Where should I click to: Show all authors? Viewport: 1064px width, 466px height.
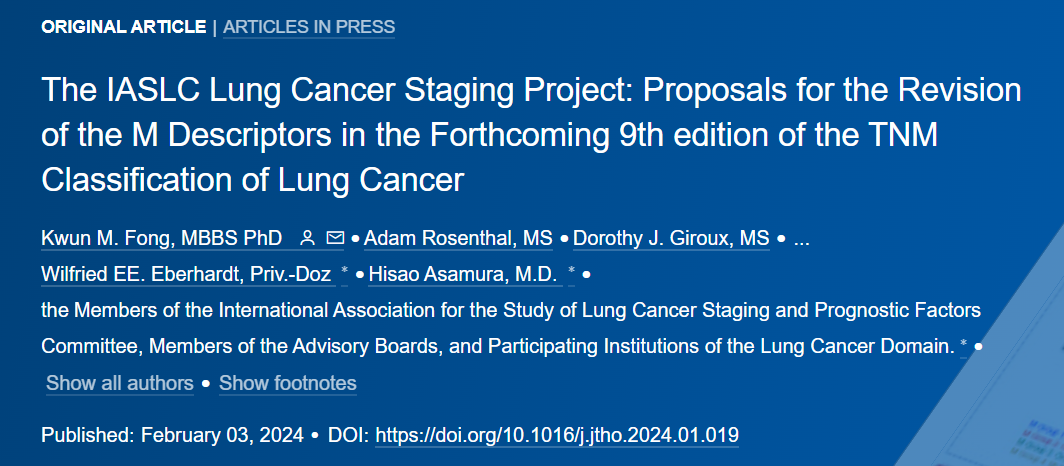(119, 383)
